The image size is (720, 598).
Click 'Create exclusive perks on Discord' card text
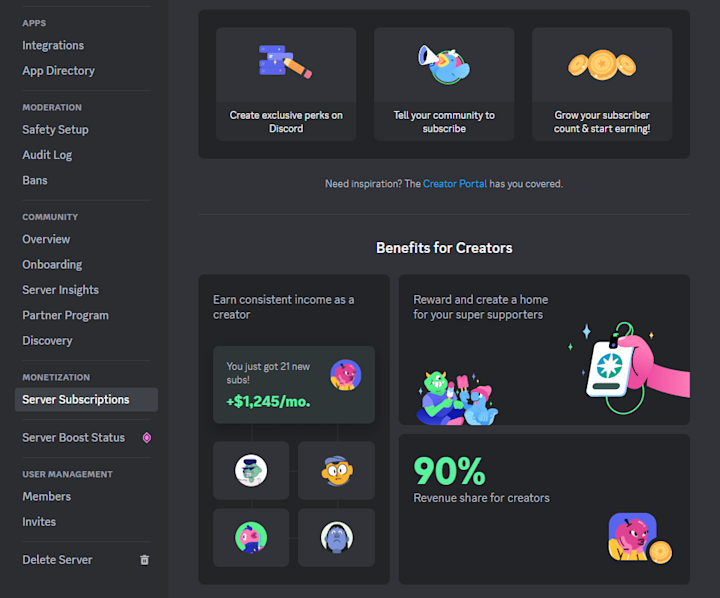pyautogui.click(x=286, y=122)
